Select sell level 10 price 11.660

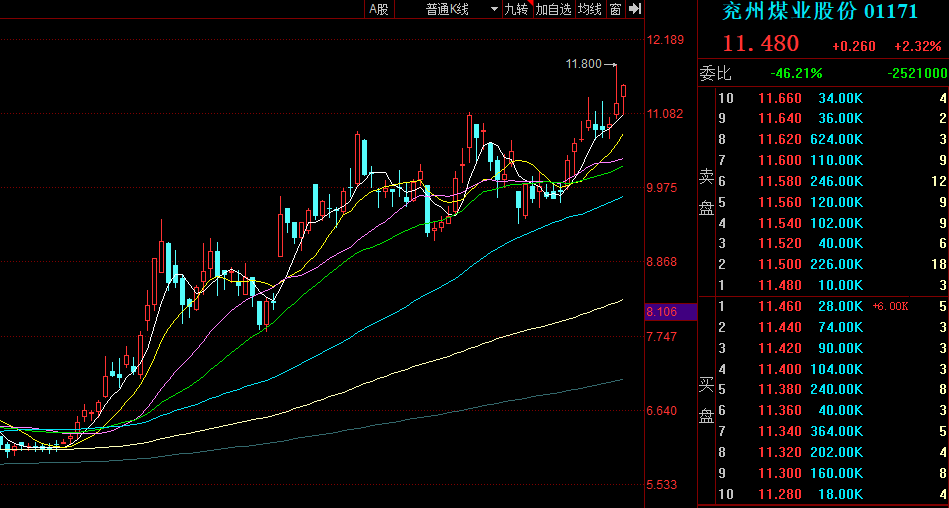(779, 98)
